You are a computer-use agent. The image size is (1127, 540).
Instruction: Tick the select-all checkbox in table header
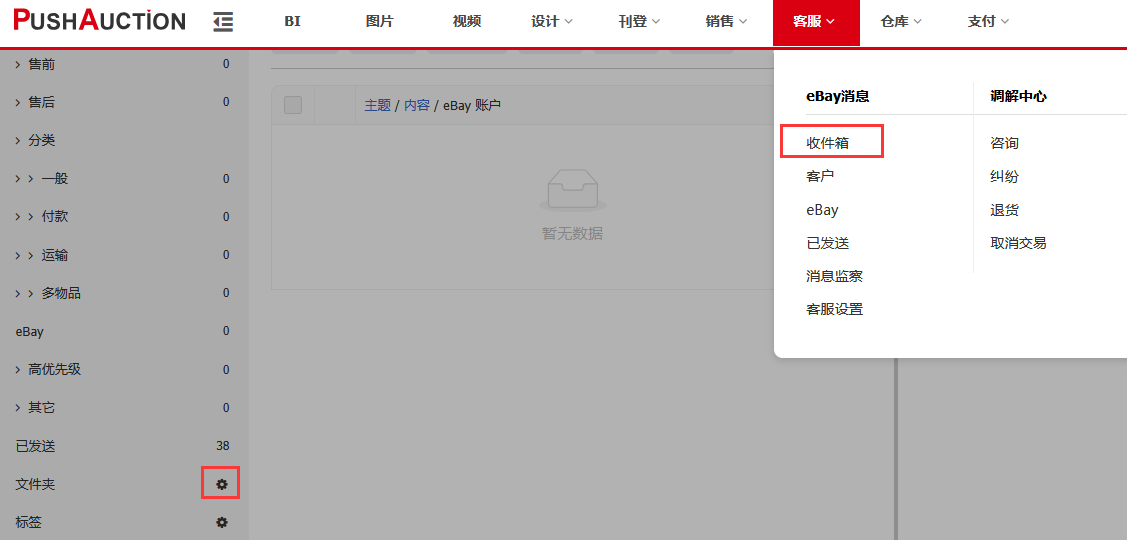(293, 105)
